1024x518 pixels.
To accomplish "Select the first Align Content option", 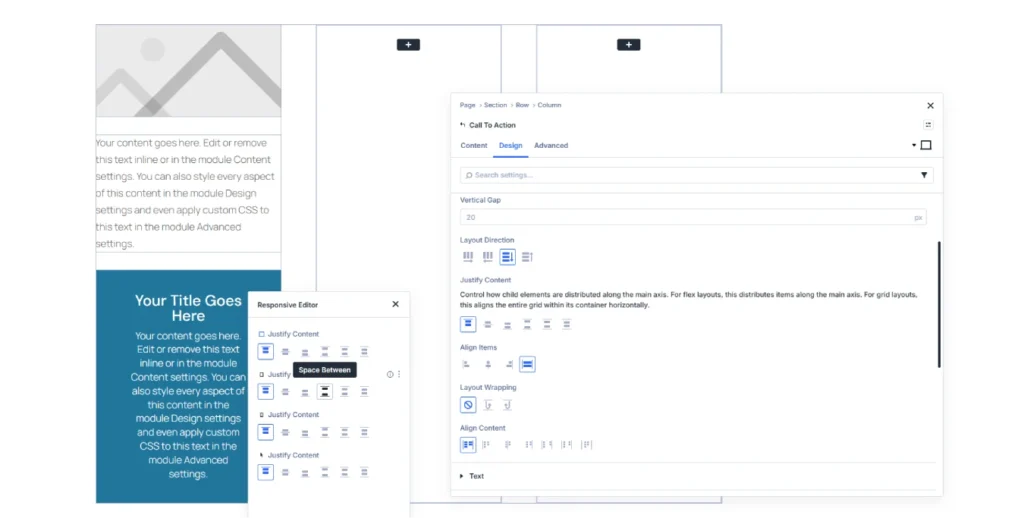I will tap(468, 445).
